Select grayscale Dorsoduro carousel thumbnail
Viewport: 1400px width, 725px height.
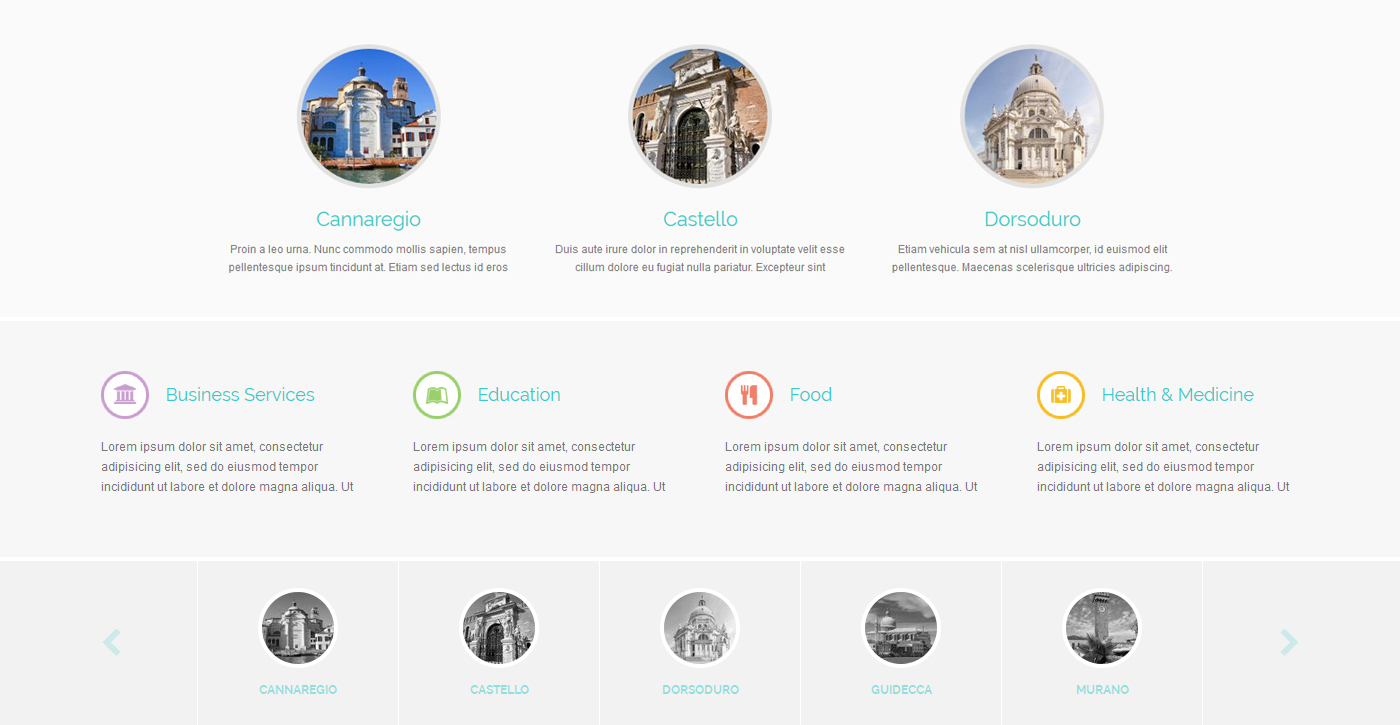click(700, 628)
